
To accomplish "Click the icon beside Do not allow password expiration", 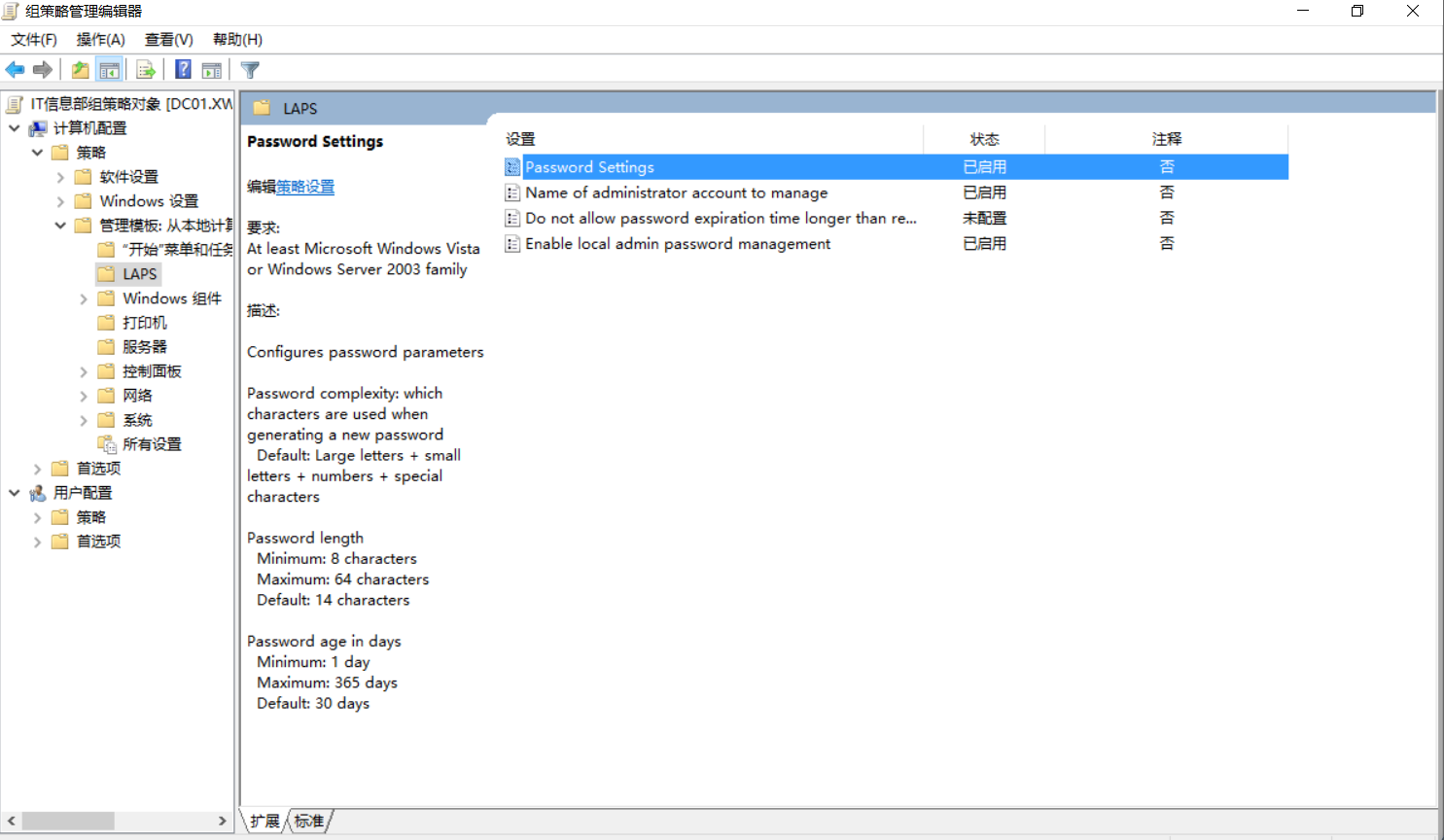I will click(x=512, y=218).
